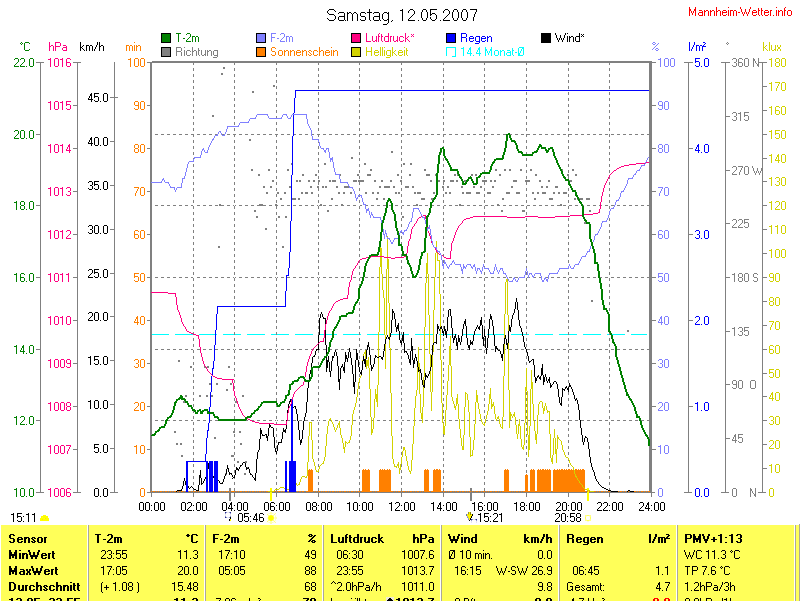Click the gray Richtung legend square
Image resolution: width=800 pixels, height=601 pixels.
(x=166, y=51)
